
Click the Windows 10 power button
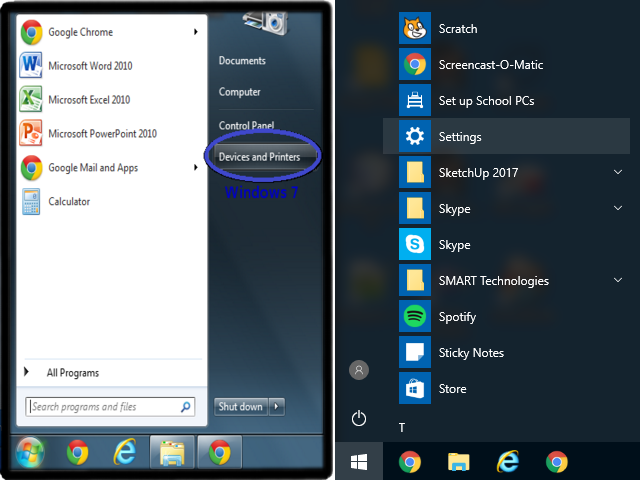[x=358, y=418]
